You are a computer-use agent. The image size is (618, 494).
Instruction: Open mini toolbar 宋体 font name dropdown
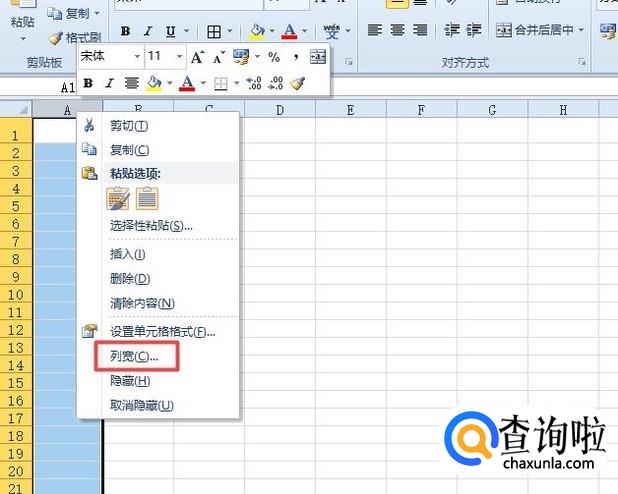(x=137, y=56)
